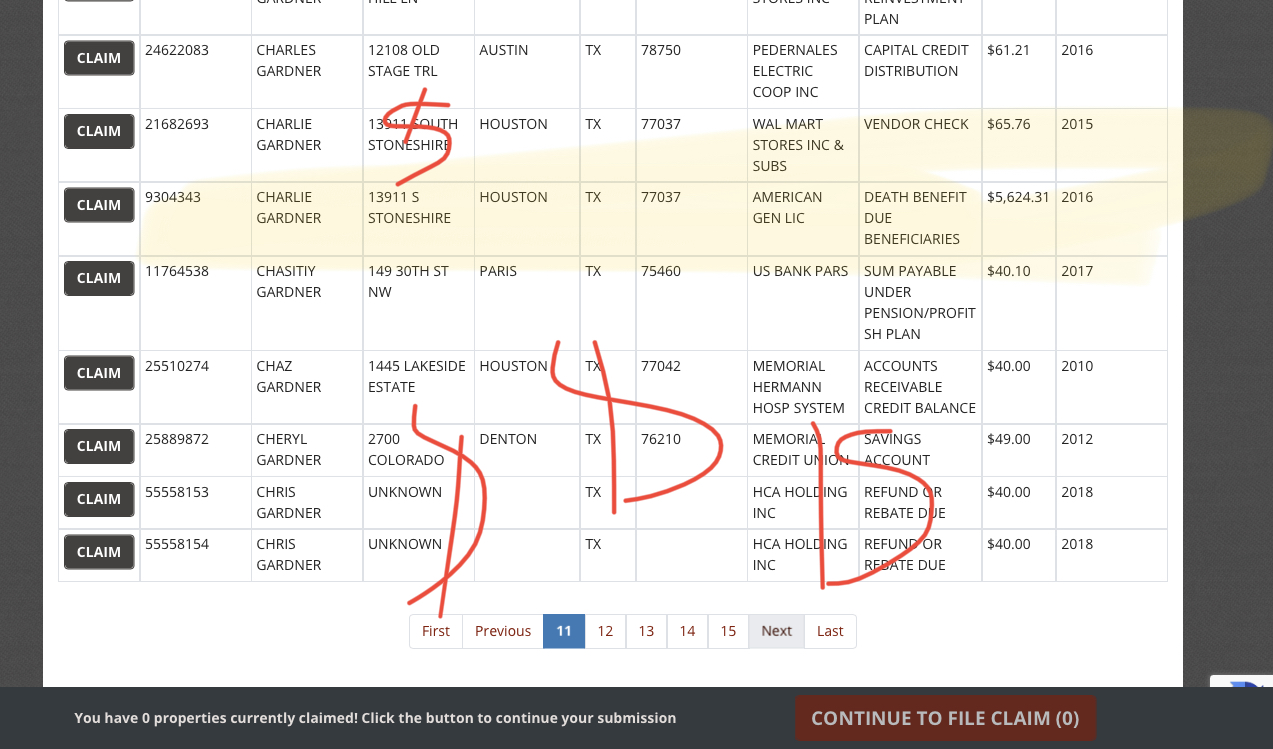Select MEMORIAL HERMANN HOSP SYSTEM holder

coord(803,387)
